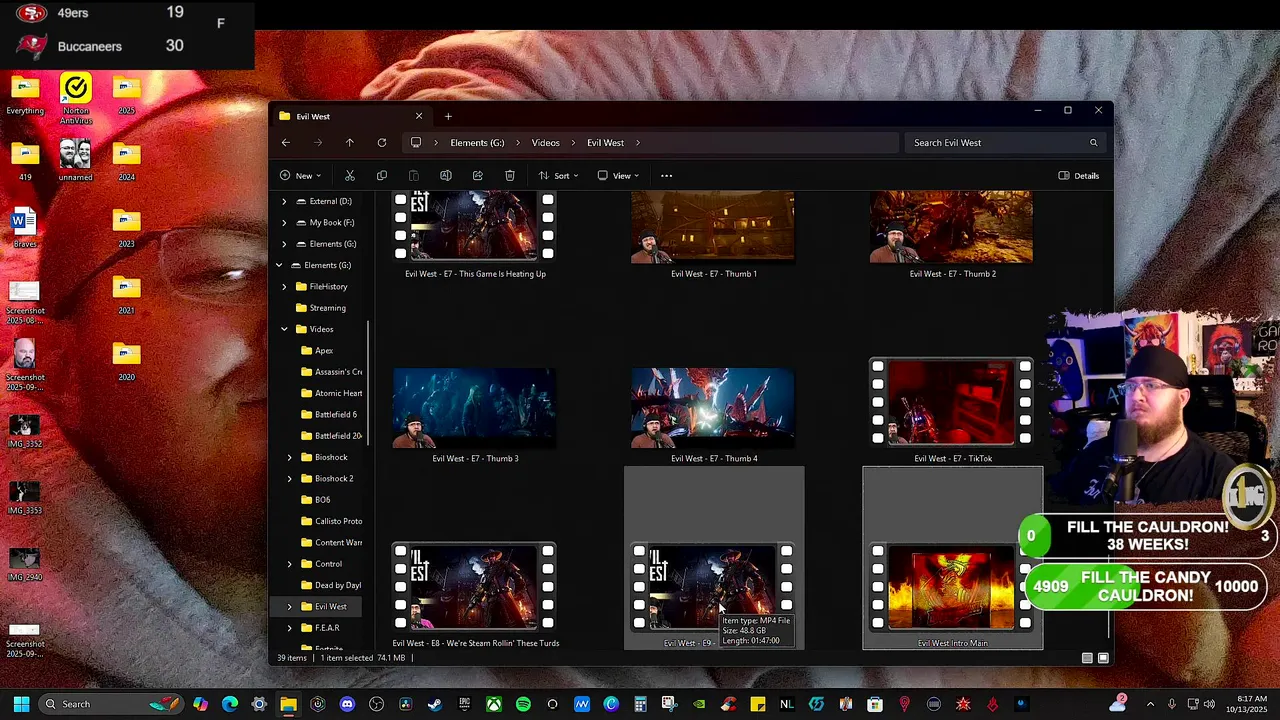Click the Share icon in Explorer toolbar
This screenshot has width=1280, height=720.
(478, 176)
